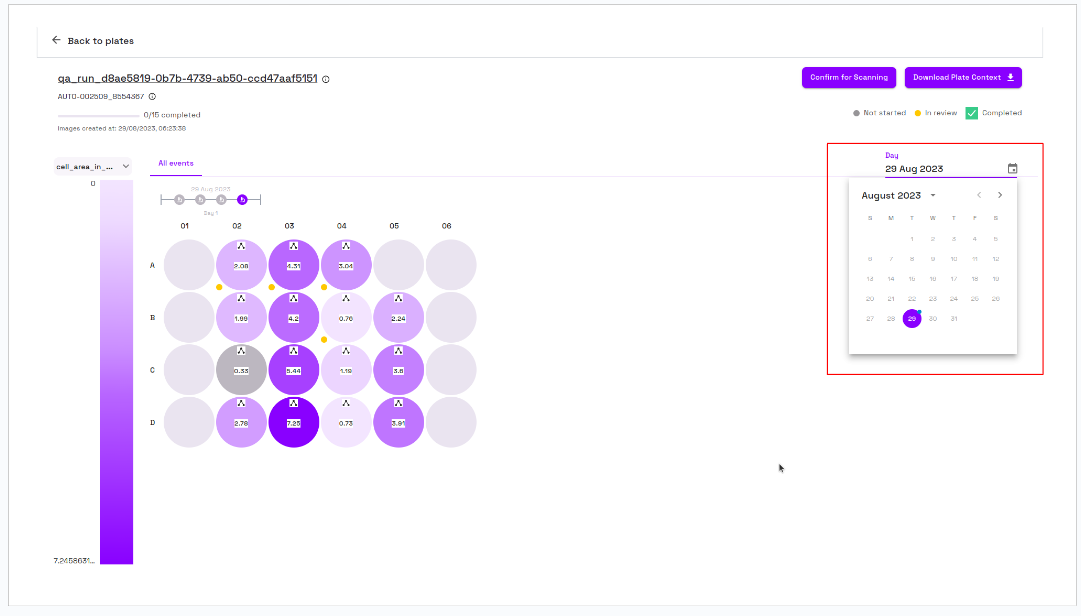The image size is (1081, 616).
Task: Select day 29 in the calendar
Action: point(911,318)
